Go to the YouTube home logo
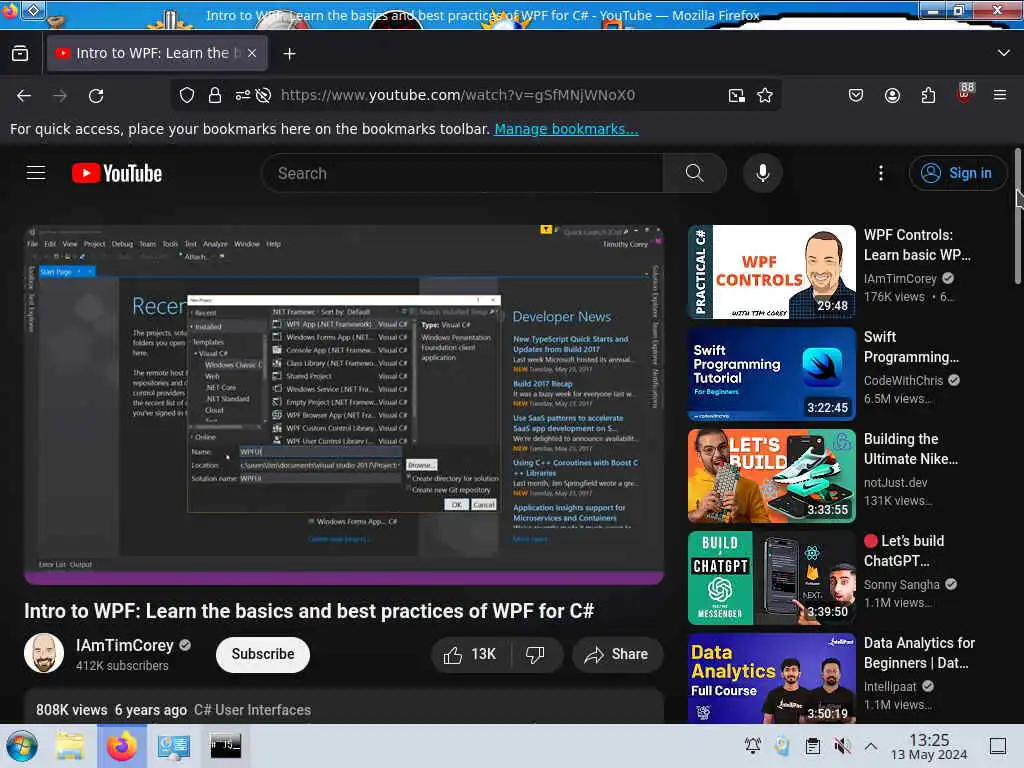Viewport: 1024px width, 768px height. (117, 173)
